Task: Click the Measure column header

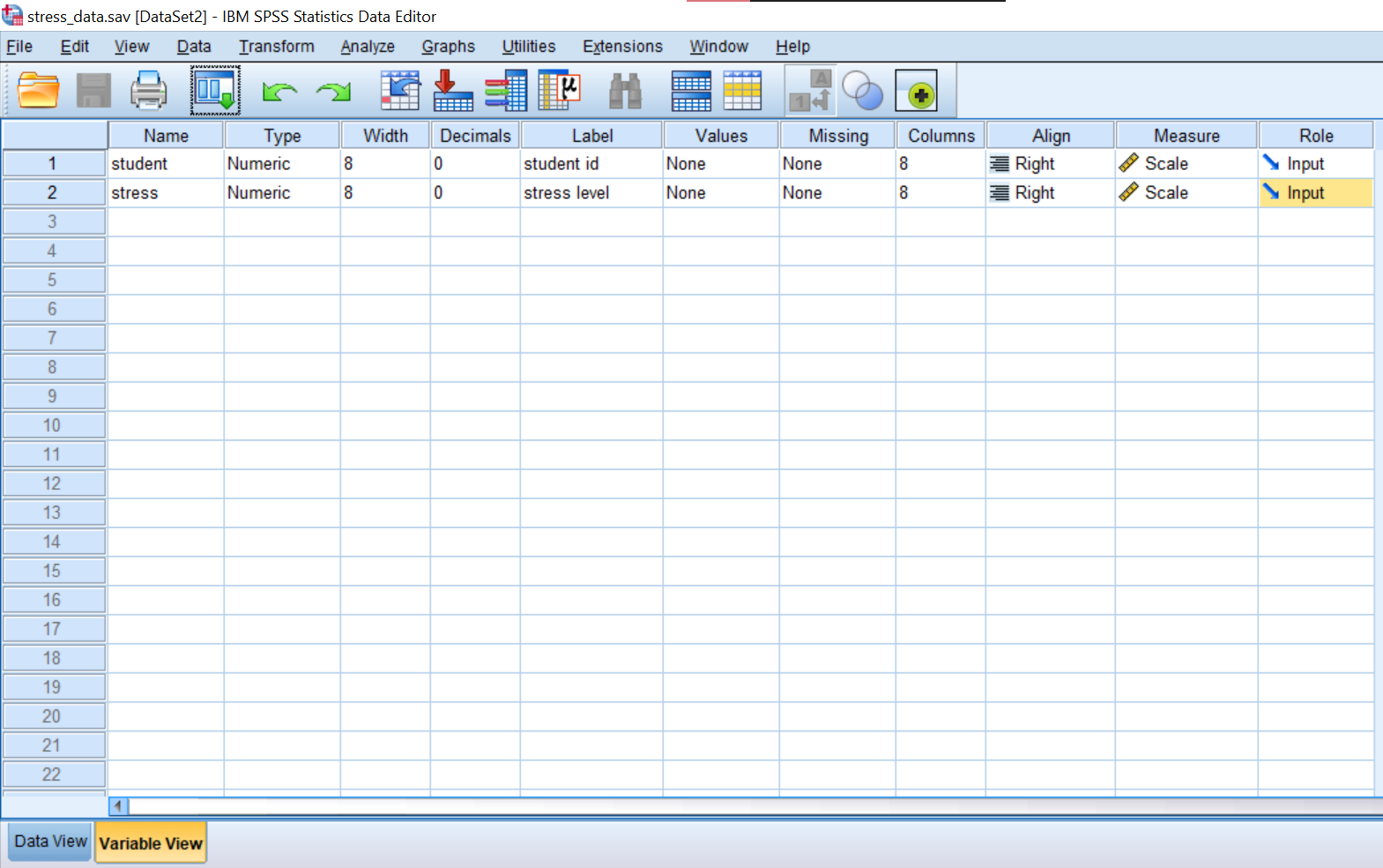Action: (1186, 136)
